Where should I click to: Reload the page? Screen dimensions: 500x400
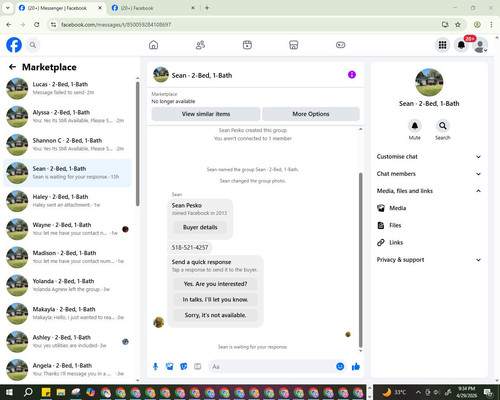coord(37,24)
